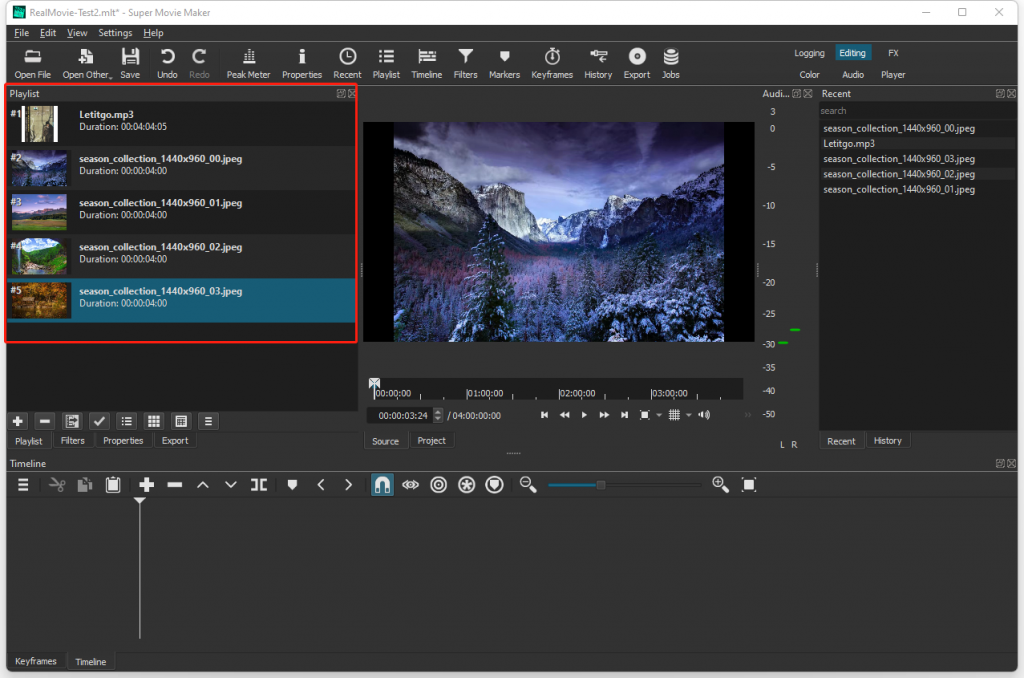Switch to the Project tab

(x=431, y=441)
